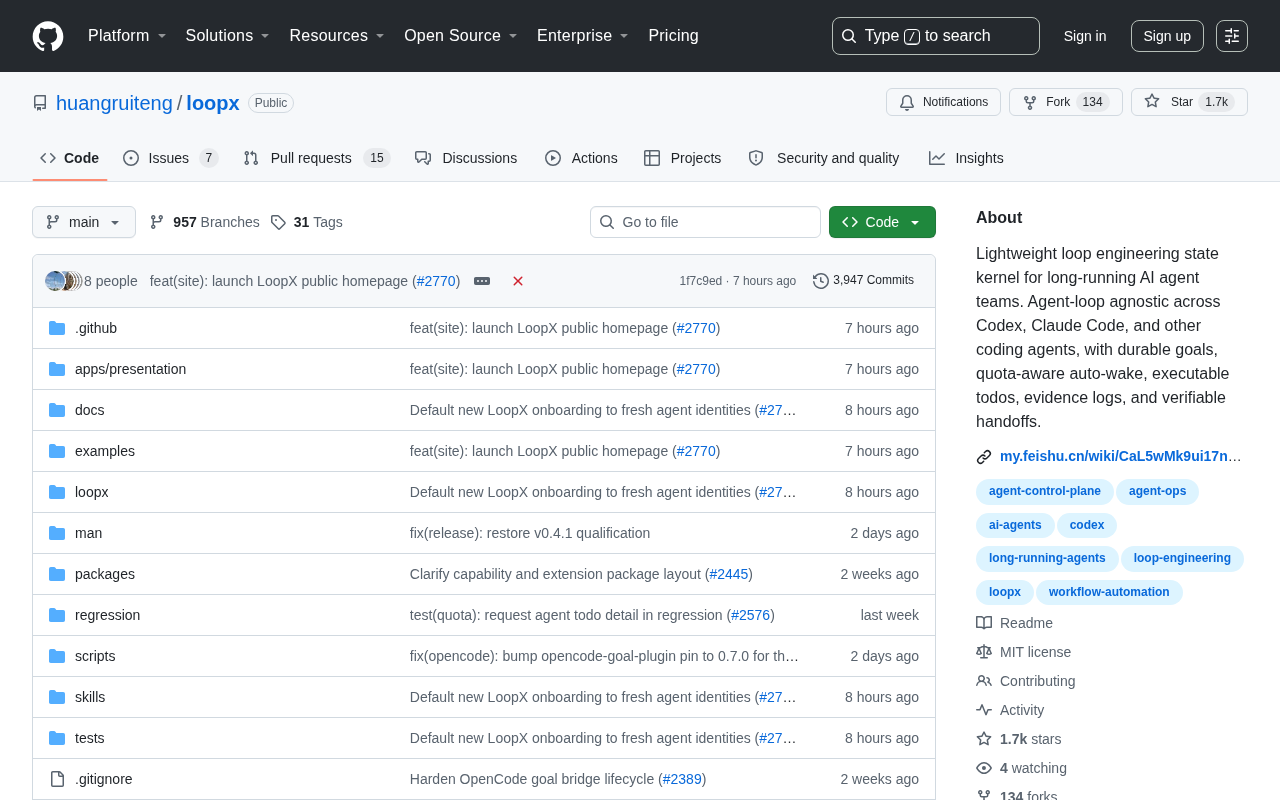Open contributor avatars on latest commit

click(64, 281)
